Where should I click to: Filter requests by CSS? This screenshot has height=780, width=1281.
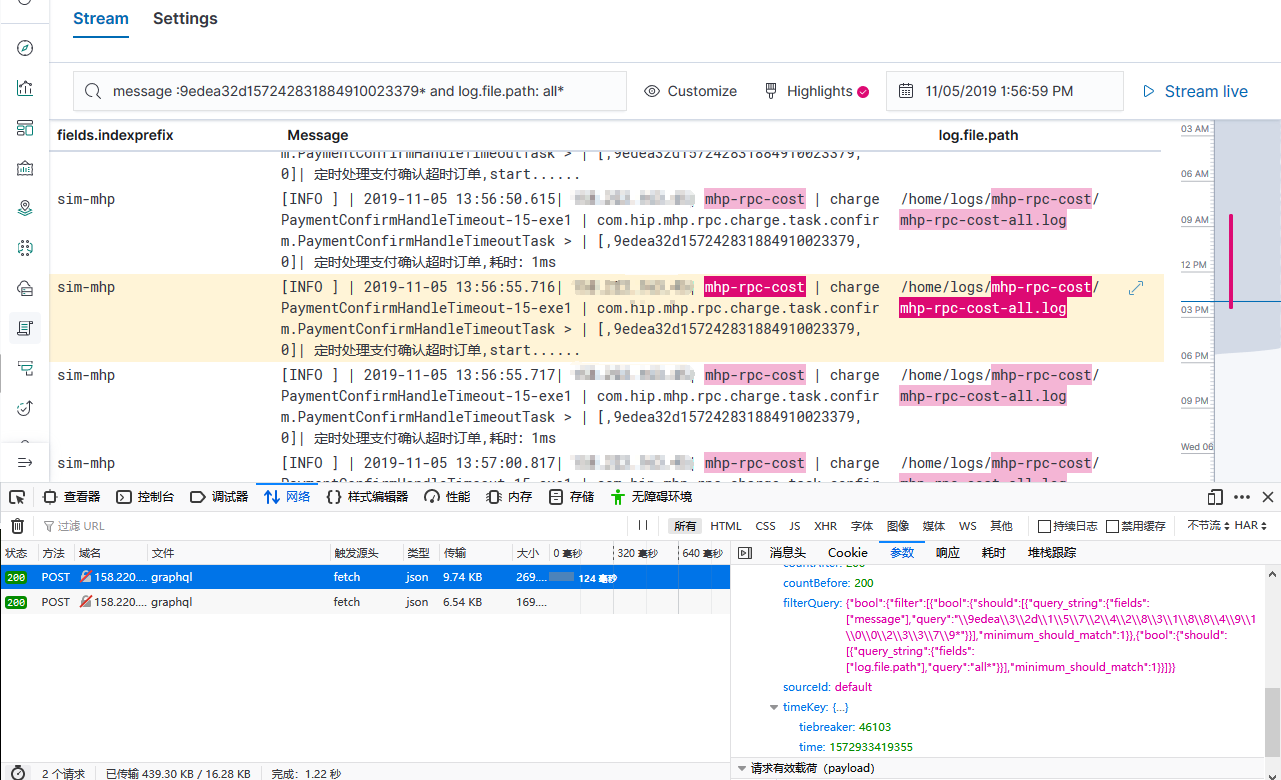click(x=765, y=526)
